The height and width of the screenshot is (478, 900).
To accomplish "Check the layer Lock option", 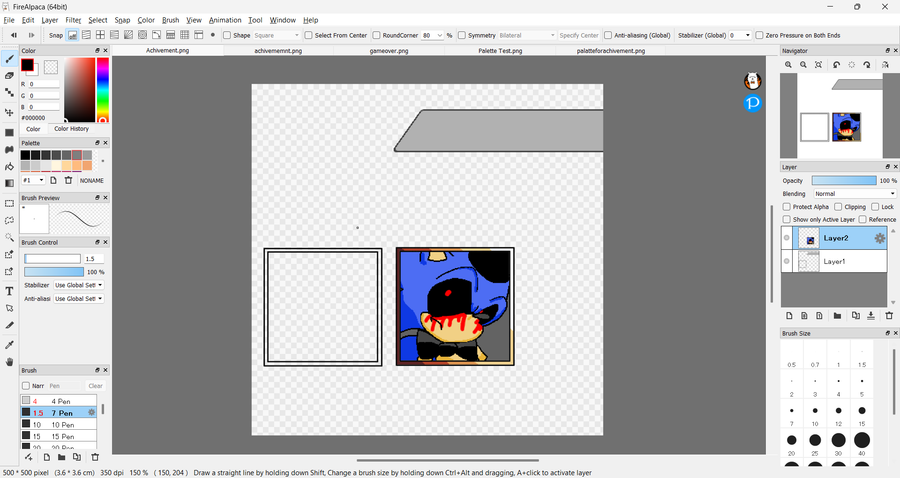I will coord(875,207).
